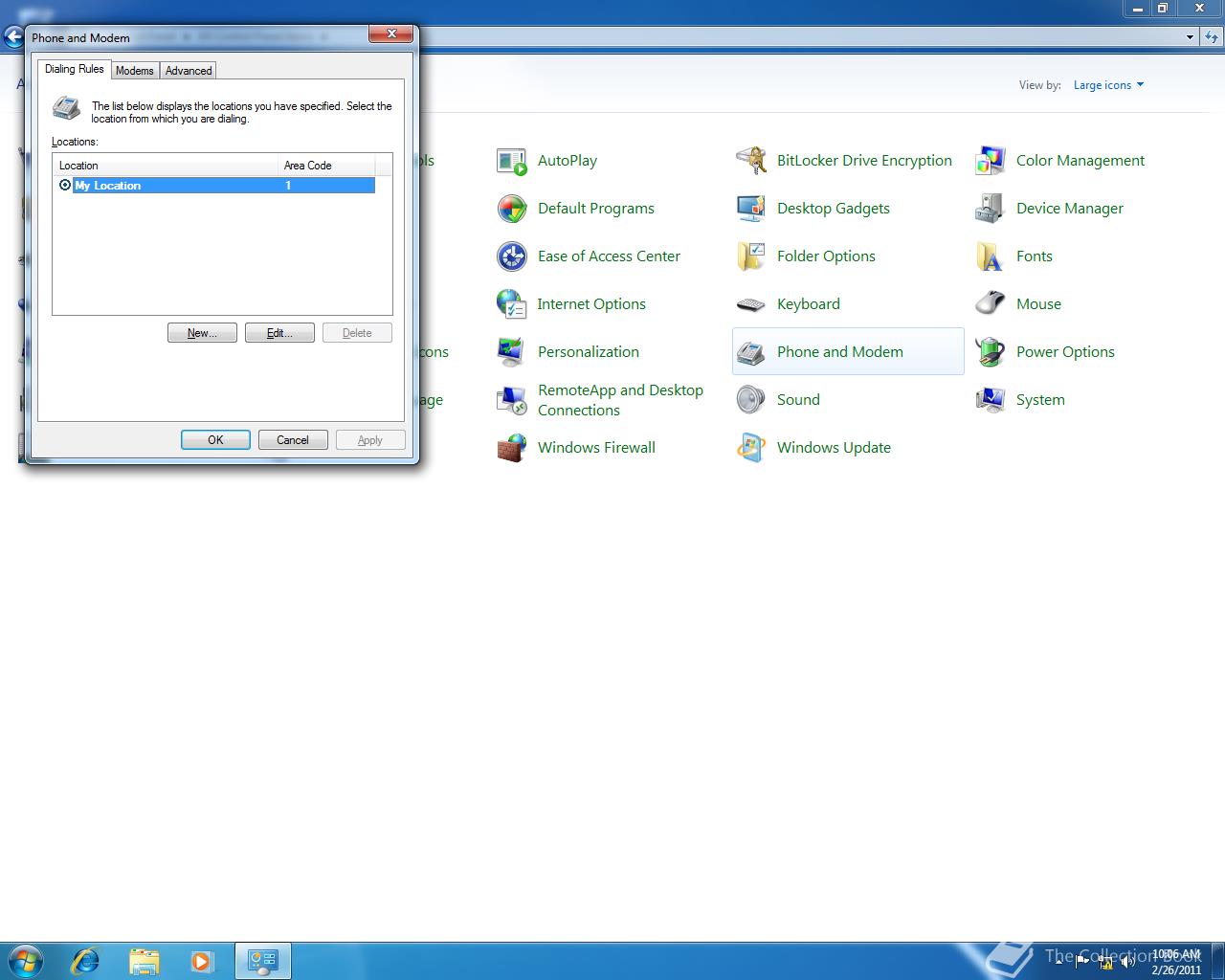Click the Windows Firewall brick icon

[512, 448]
